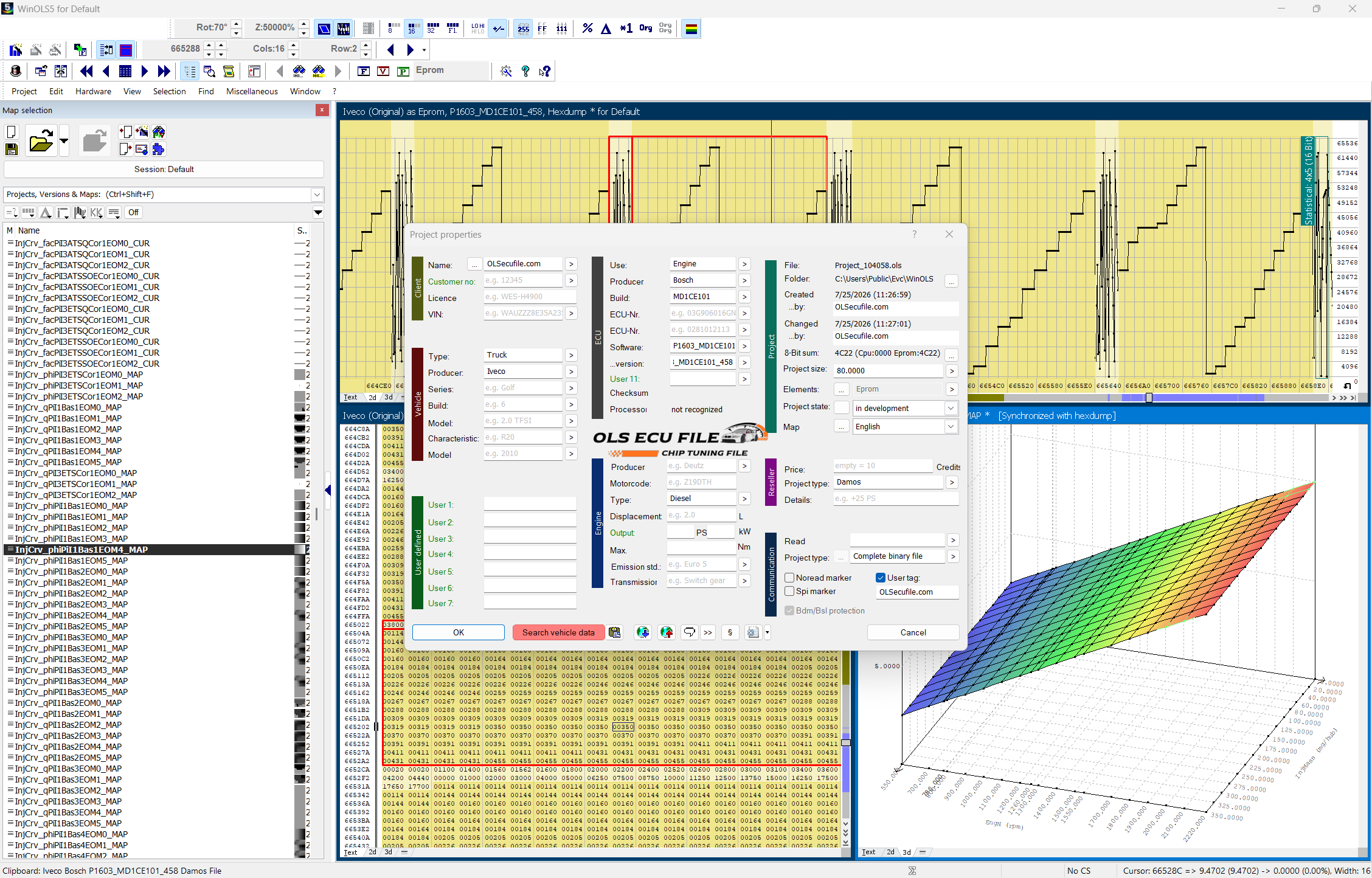Open the Hardware menu
Image resolution: width=1372 pixels, height=878 pixels.
(93, 91)
